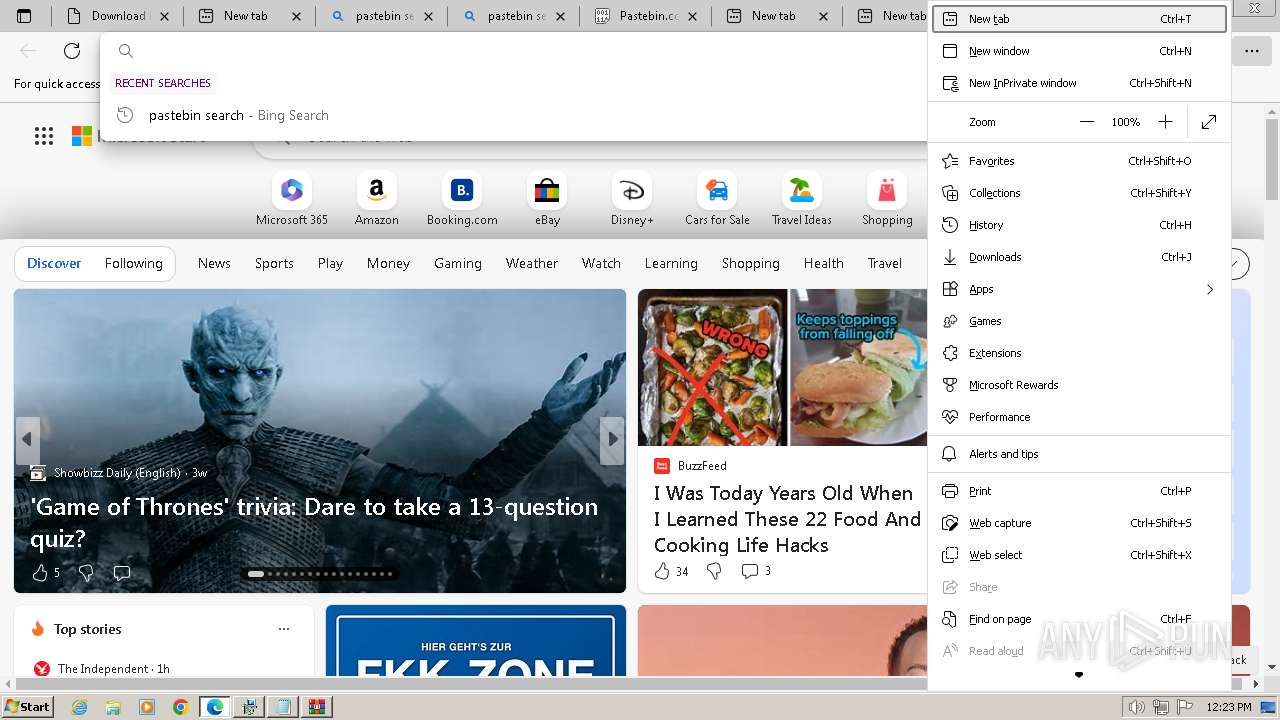
Task: Dislike the Game of Thrones trivia story
Action: click(86, 573)
